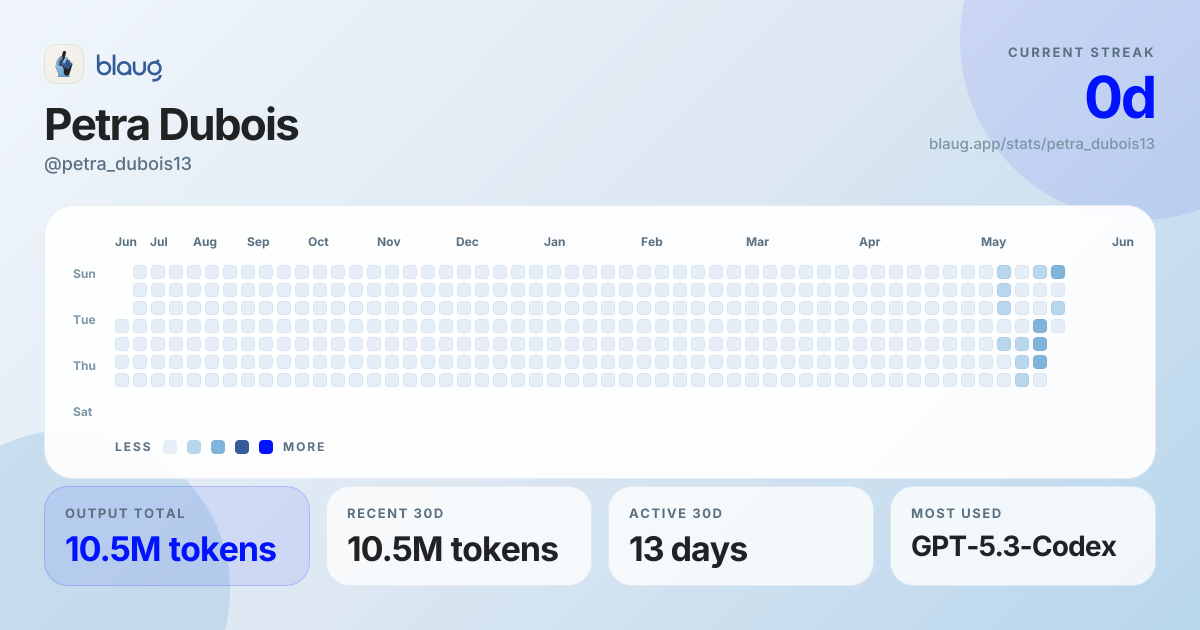Select the 13 days value text
The width and height of the screenshot is (1200, 630).
pyautogui.click(x=688, y=549)
